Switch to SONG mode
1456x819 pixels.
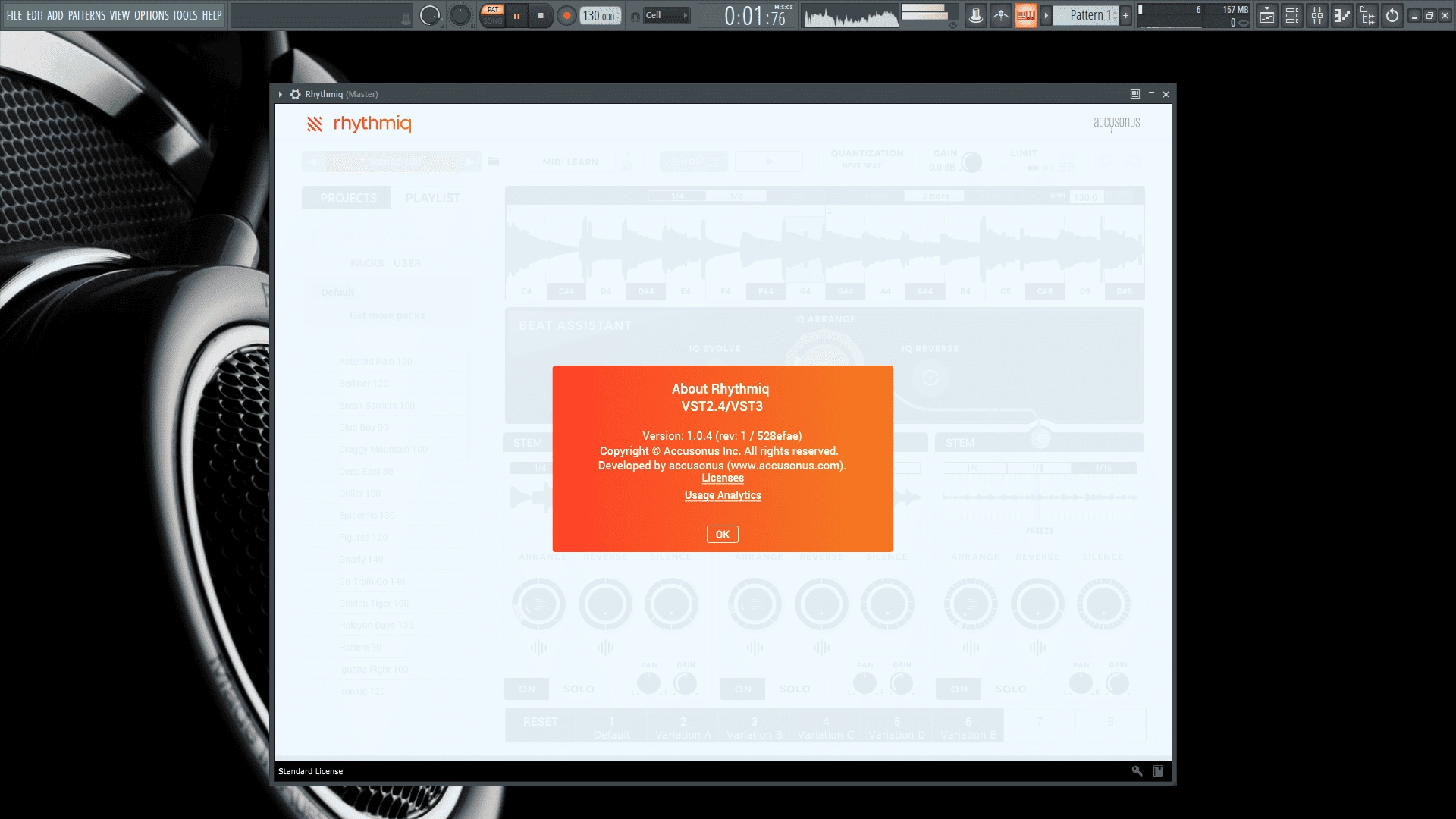click(x=493, y=21)
